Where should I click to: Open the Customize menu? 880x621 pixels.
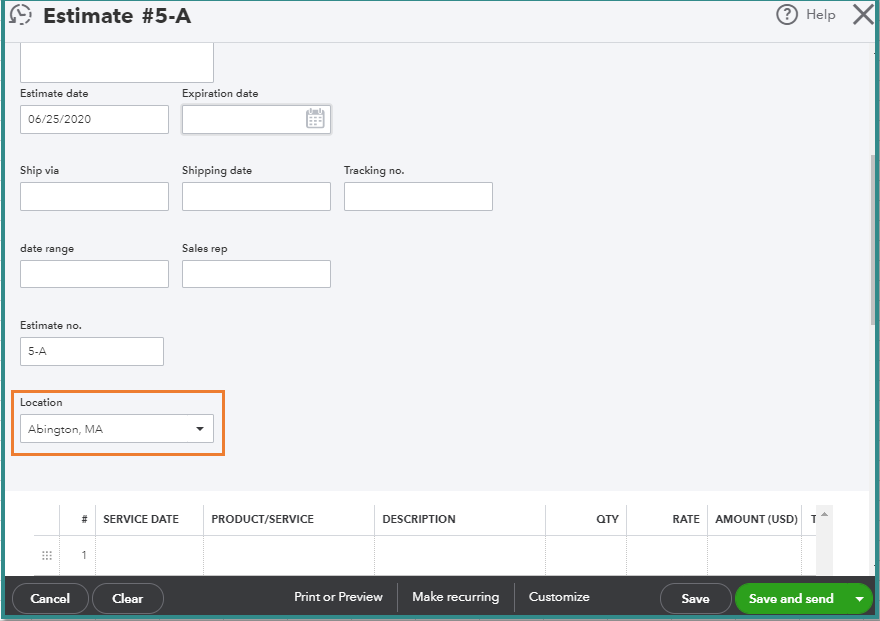pos(558,597)
